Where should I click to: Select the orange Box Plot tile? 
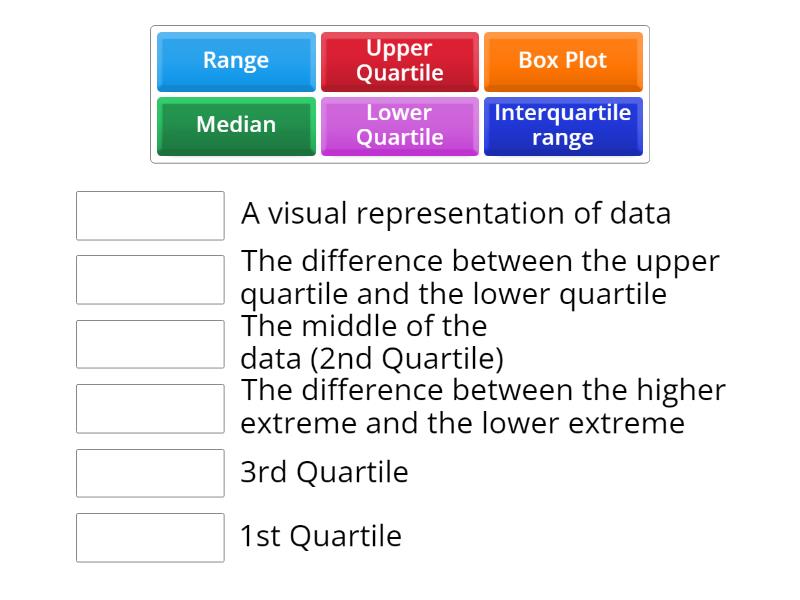pyautogui.click(x=563, y=62)
